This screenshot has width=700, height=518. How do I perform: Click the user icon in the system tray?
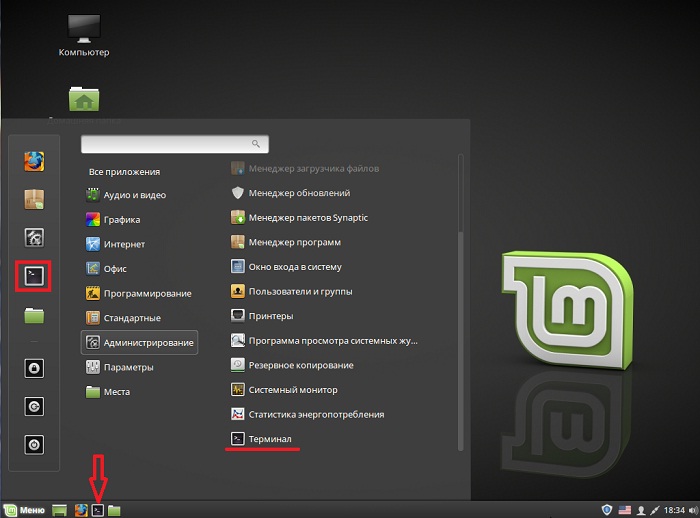pyautogui.click(x=641, y=510)
